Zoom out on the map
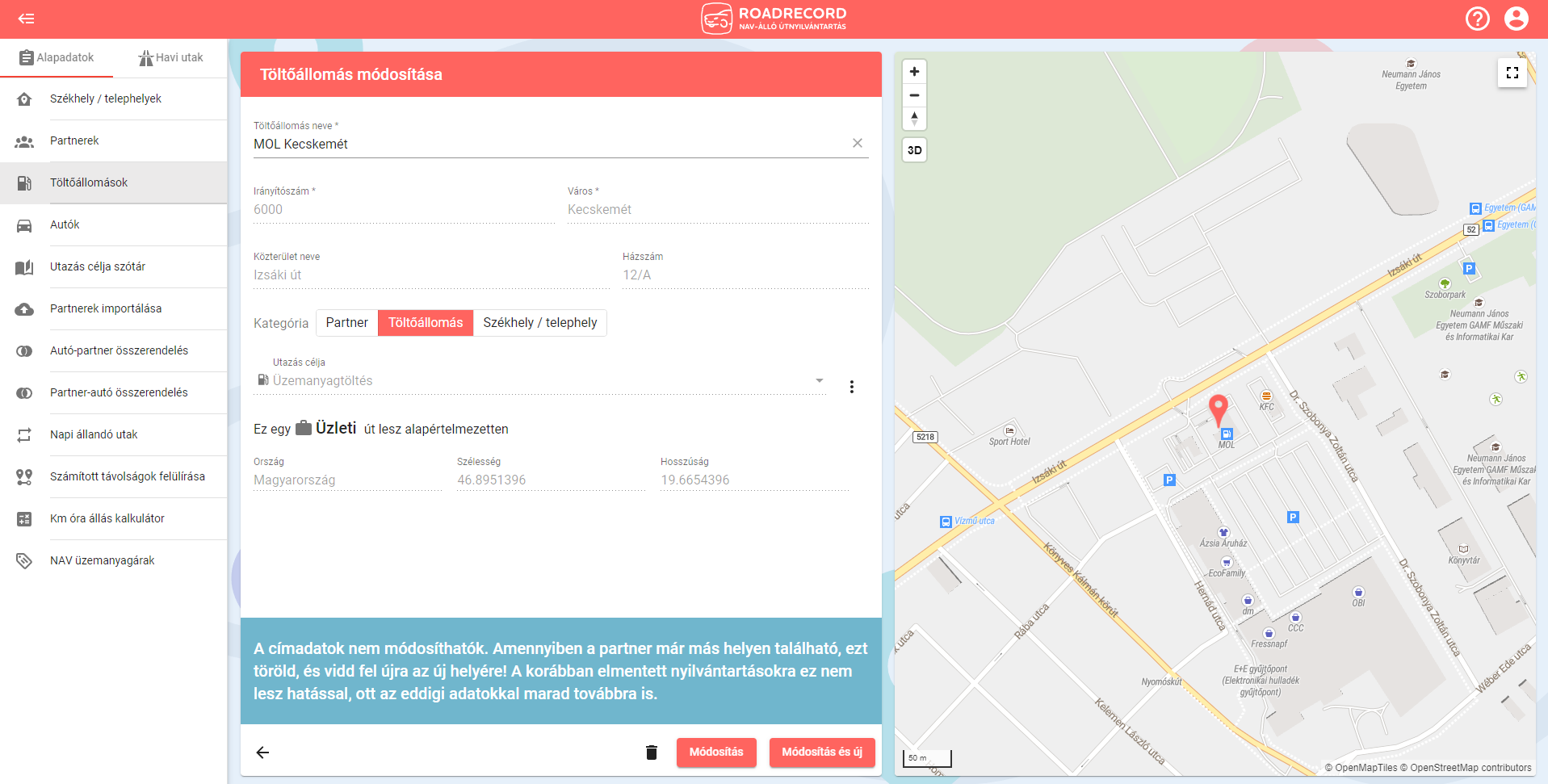The height and width of the screenshot is (784, 1548). click(x=914, y=95)
